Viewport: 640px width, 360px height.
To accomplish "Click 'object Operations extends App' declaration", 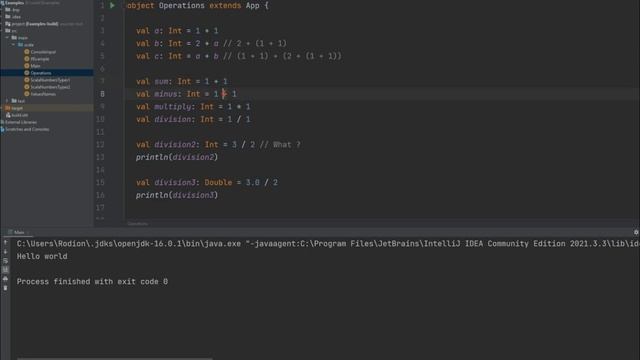I will tap(198, 6).
